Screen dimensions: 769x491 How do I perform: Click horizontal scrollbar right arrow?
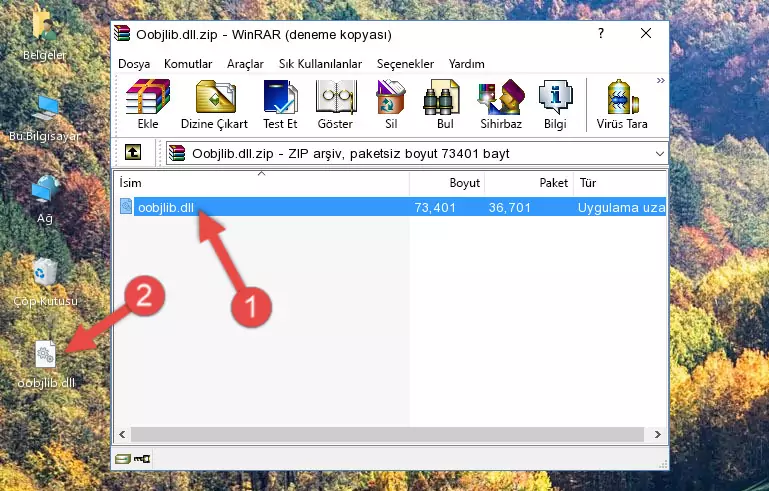pos(658,435)
